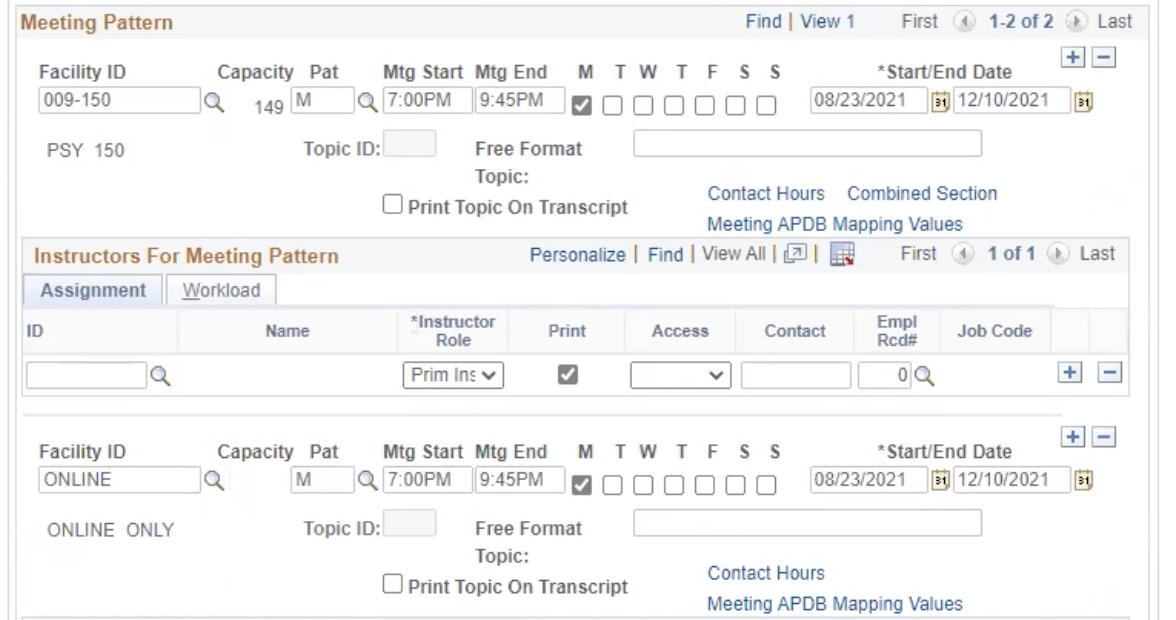The image size is (1176, 620).
Task: Edit Mtg Start time of 009-150 meeting
Action: 428,100
